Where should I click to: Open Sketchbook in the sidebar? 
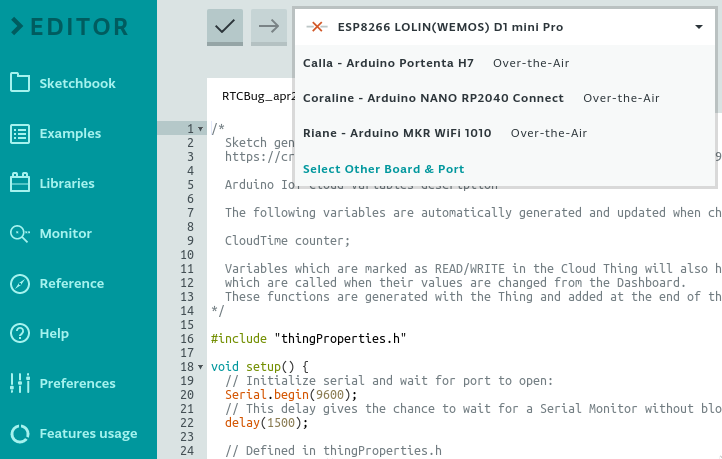[x=77, y=83]
